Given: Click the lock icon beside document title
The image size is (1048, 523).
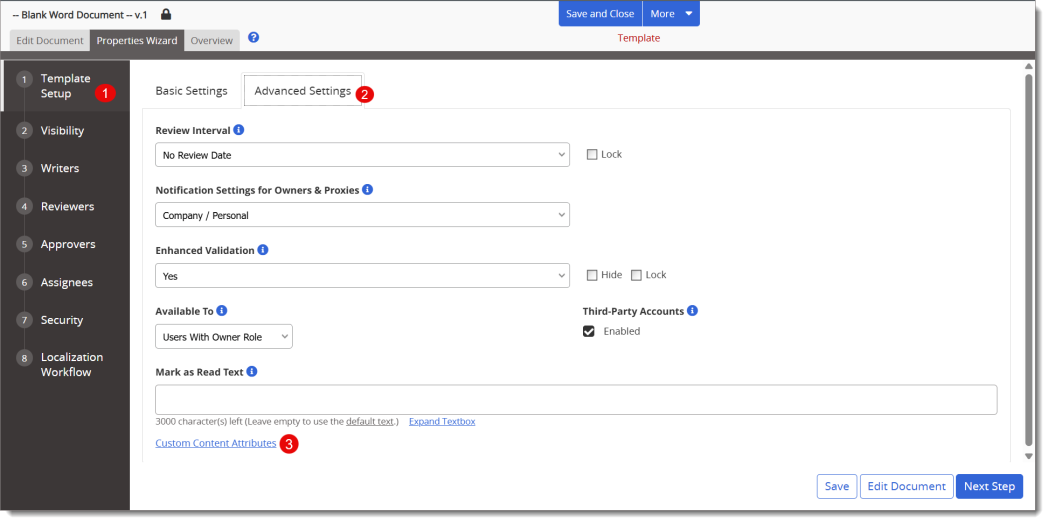Looking at the screenshot, I should click(166, 14).
